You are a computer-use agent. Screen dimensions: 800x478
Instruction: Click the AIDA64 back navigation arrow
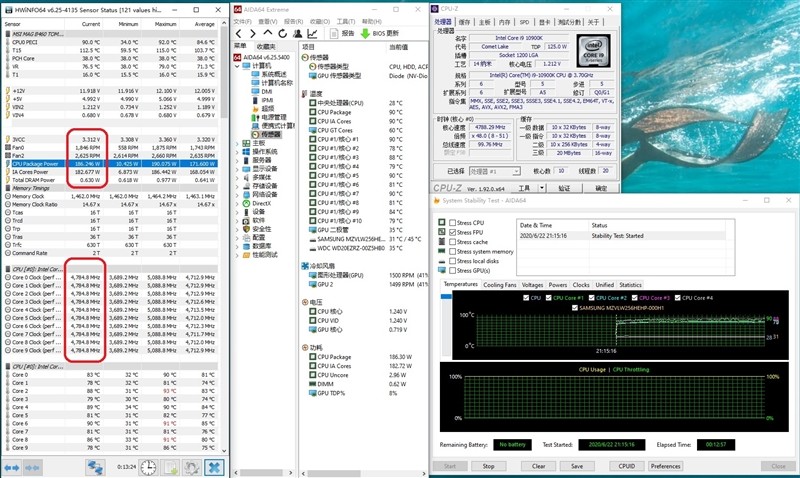(238, 34)
